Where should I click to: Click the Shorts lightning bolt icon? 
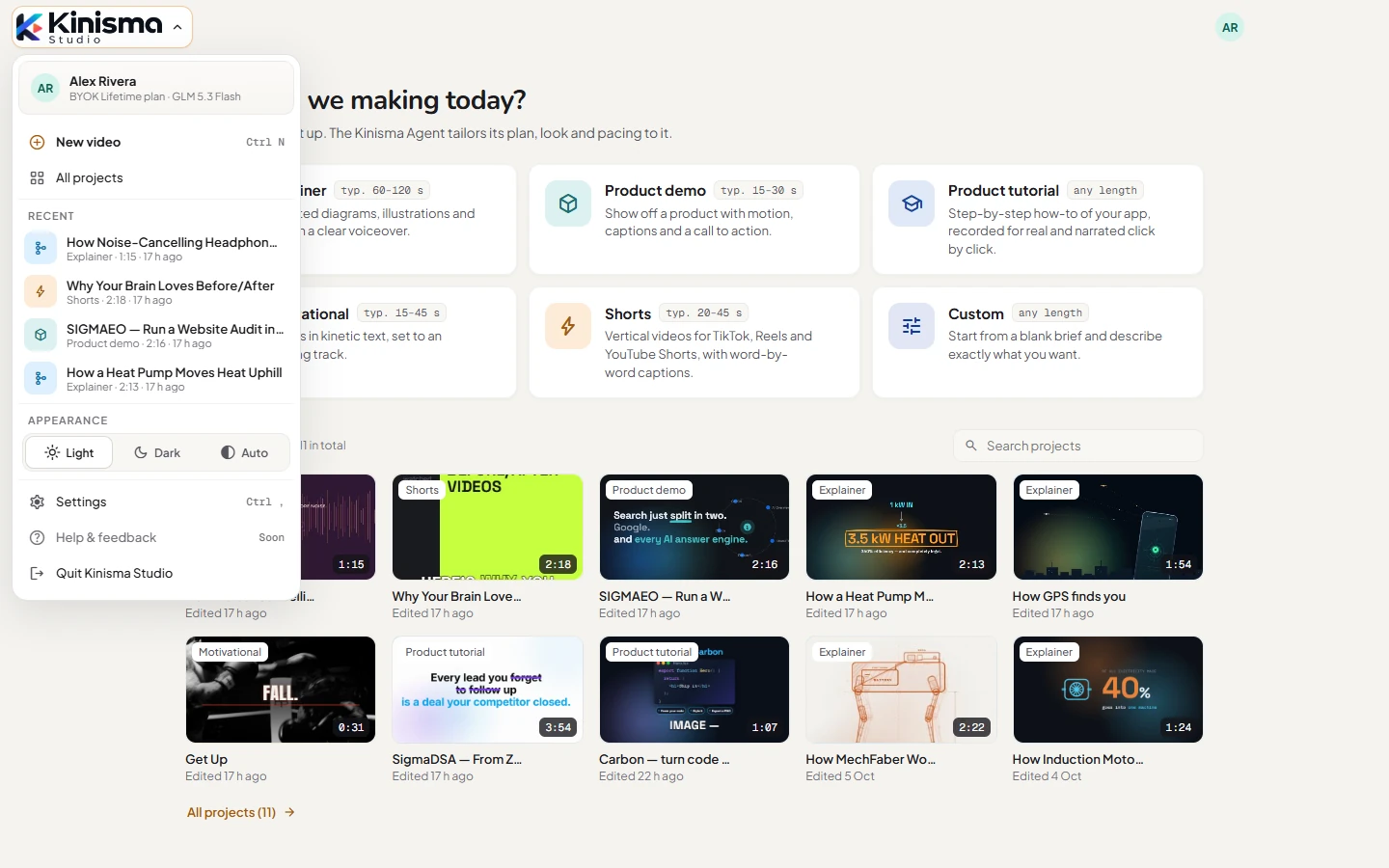click(568, 326)
